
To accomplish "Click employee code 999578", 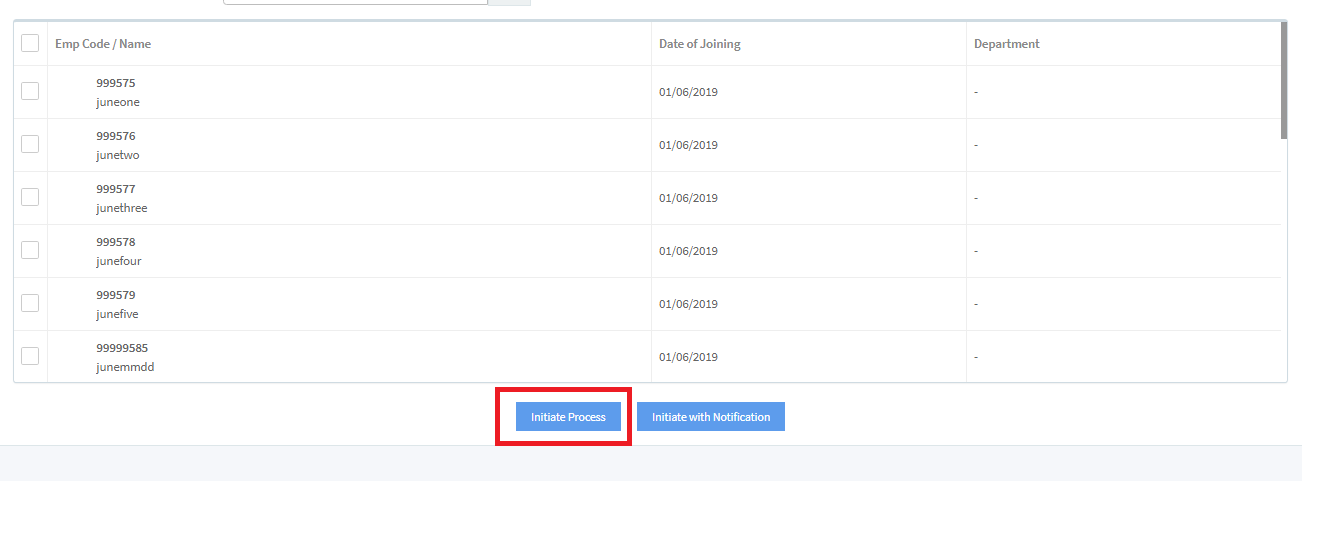I will click(x=116, y=242).
